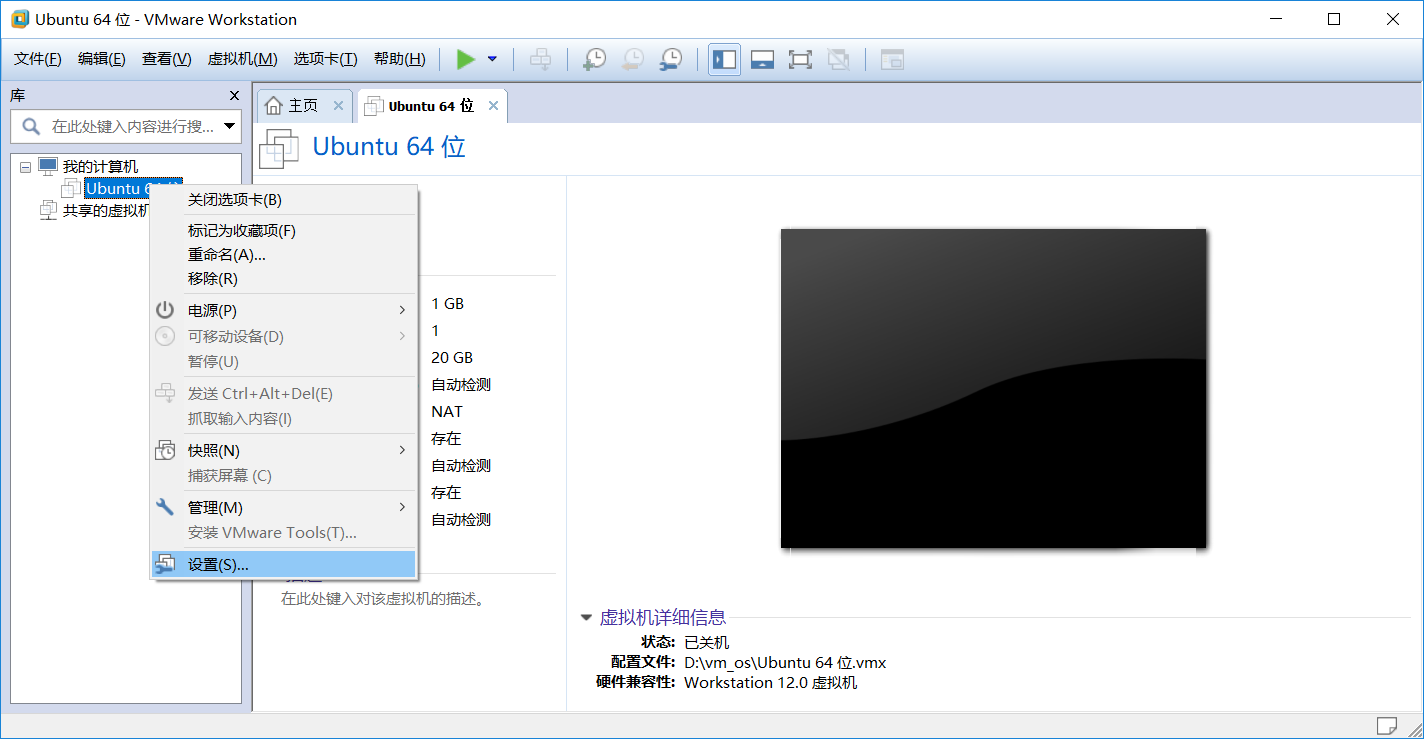The image size is (1424, 739).
Task: Choose 重命名(A)... in context menu
Action: [x=283, y=255]
